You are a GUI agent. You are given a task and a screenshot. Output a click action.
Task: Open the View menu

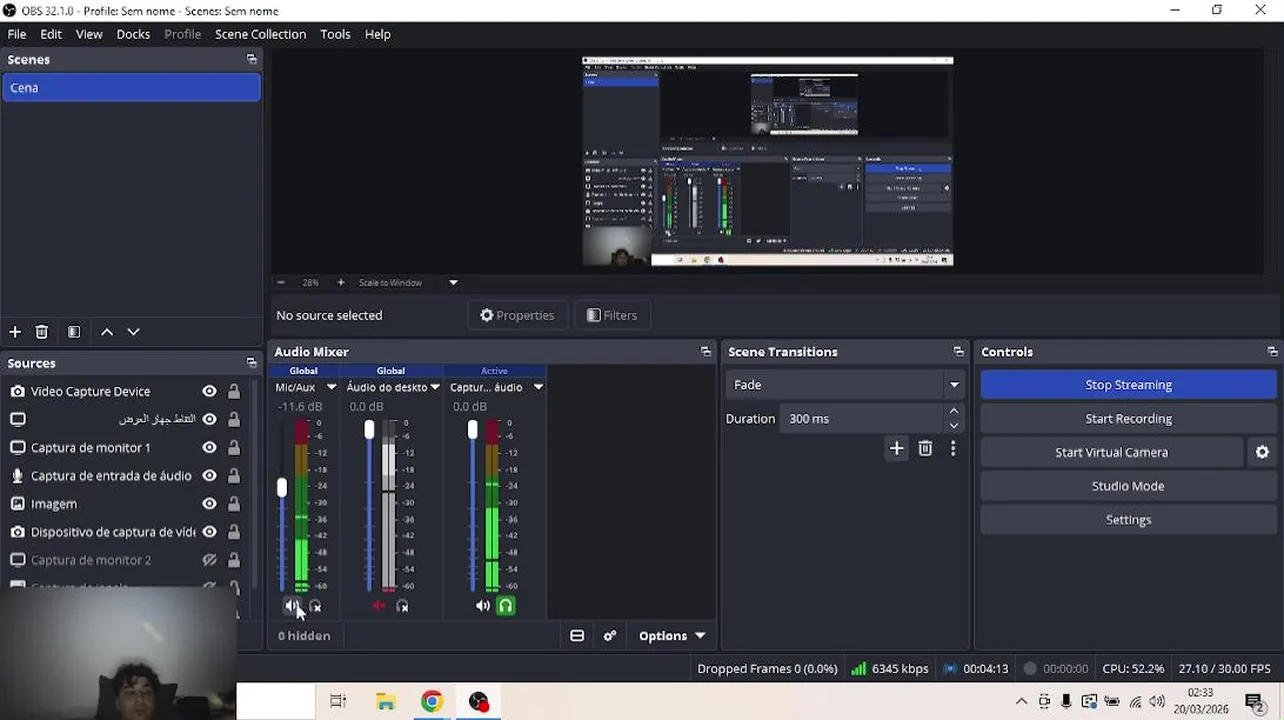point(89,34)
